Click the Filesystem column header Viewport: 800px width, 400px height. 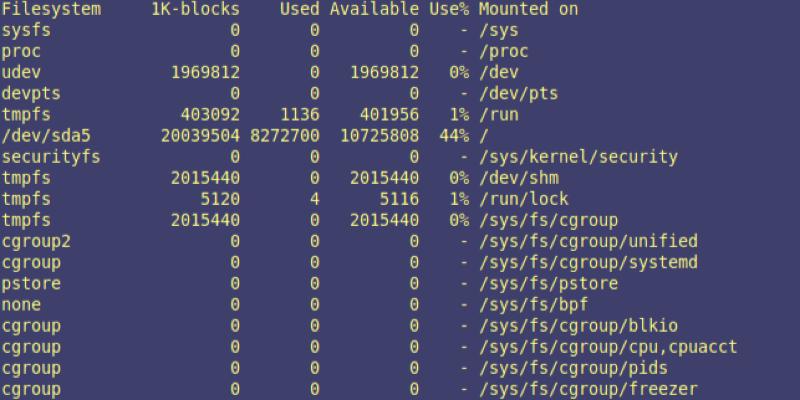(51, 9)
